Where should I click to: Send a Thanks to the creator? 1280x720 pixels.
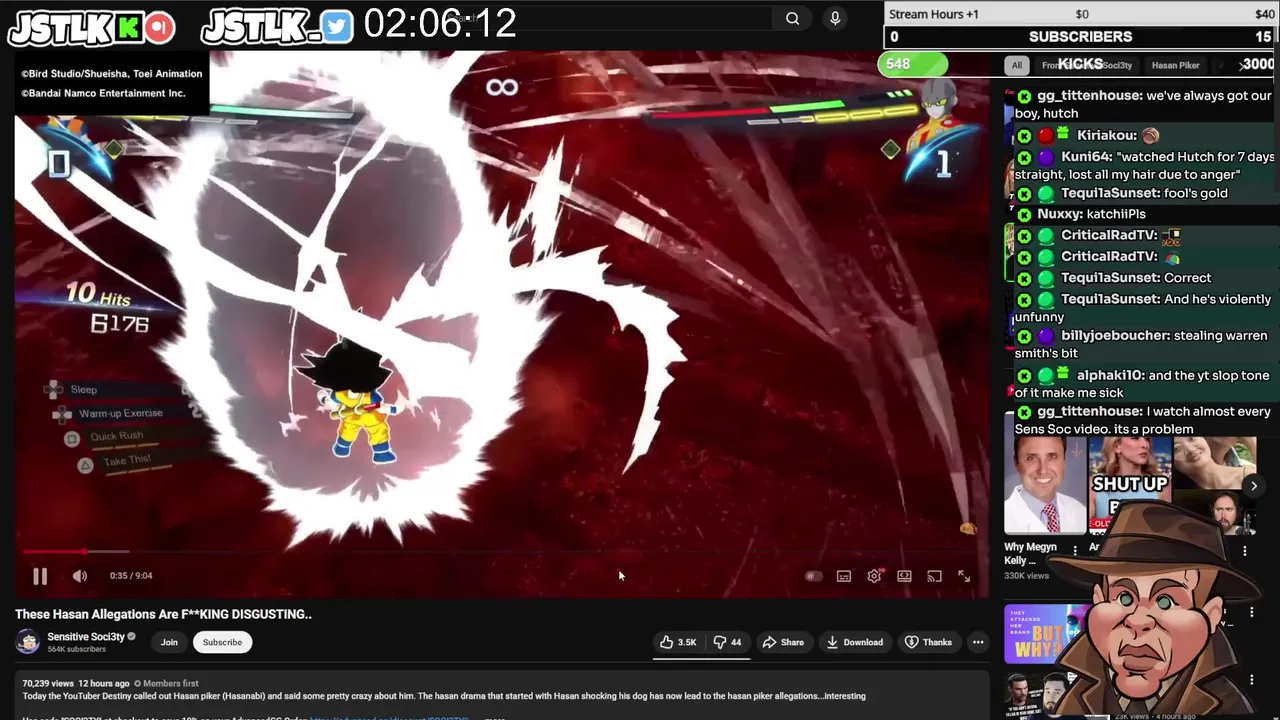[928, 642]
